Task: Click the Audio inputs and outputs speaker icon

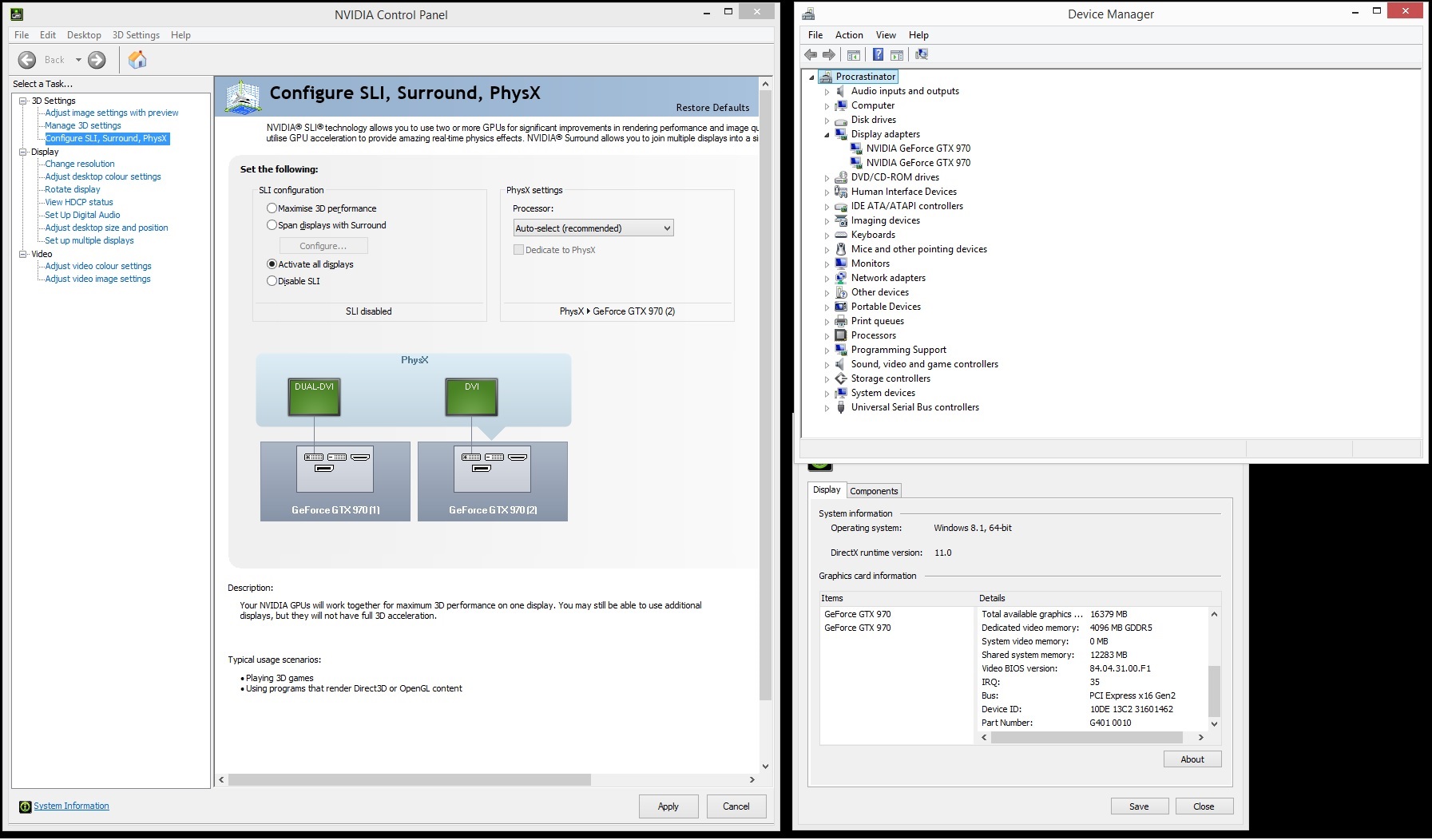Action: [x=841, y=91]
